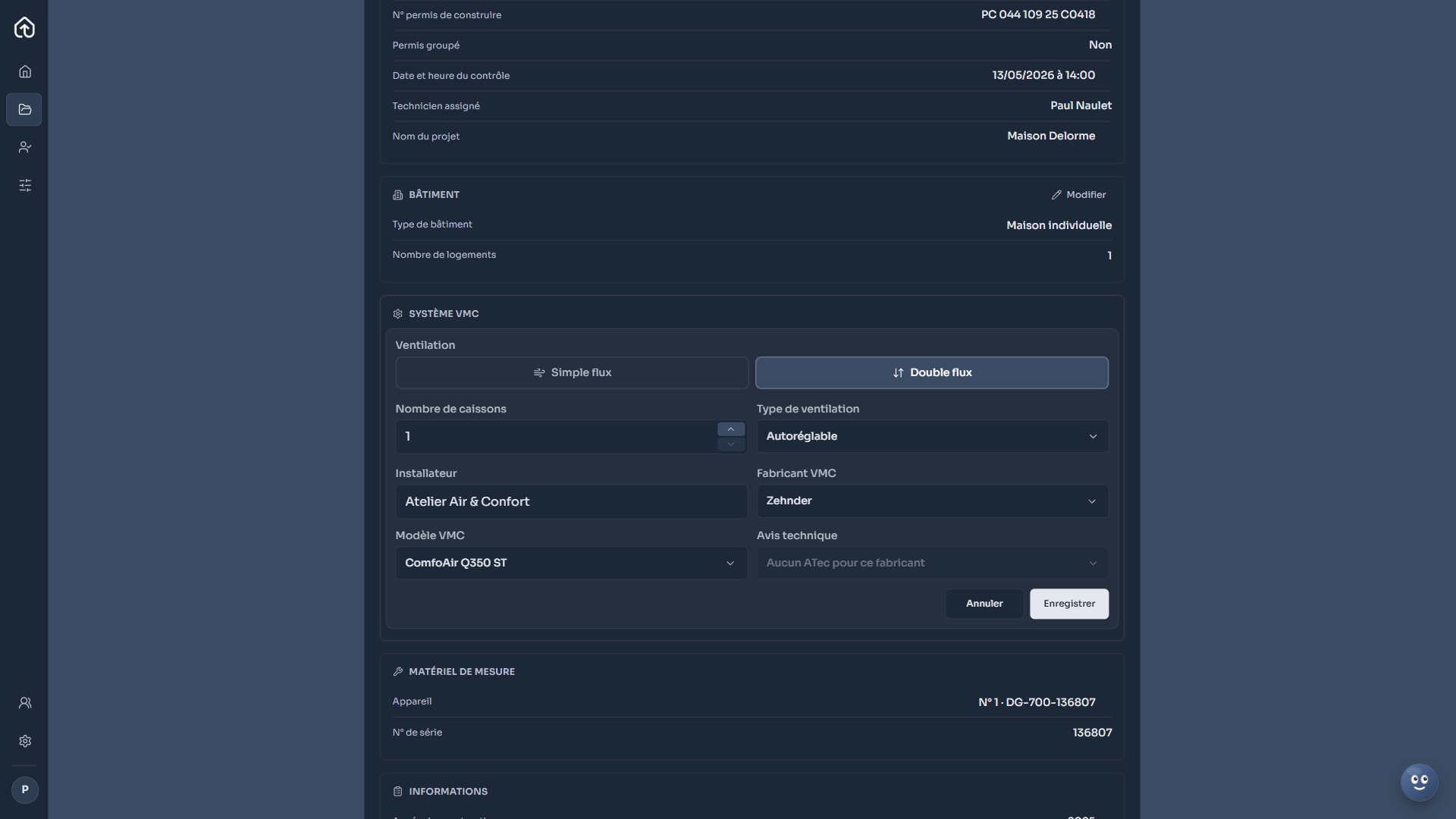This screenshot has width=1456, height=819.
Task: Click the app logo icon in sidebar
Action: click(x=24, y=27)
